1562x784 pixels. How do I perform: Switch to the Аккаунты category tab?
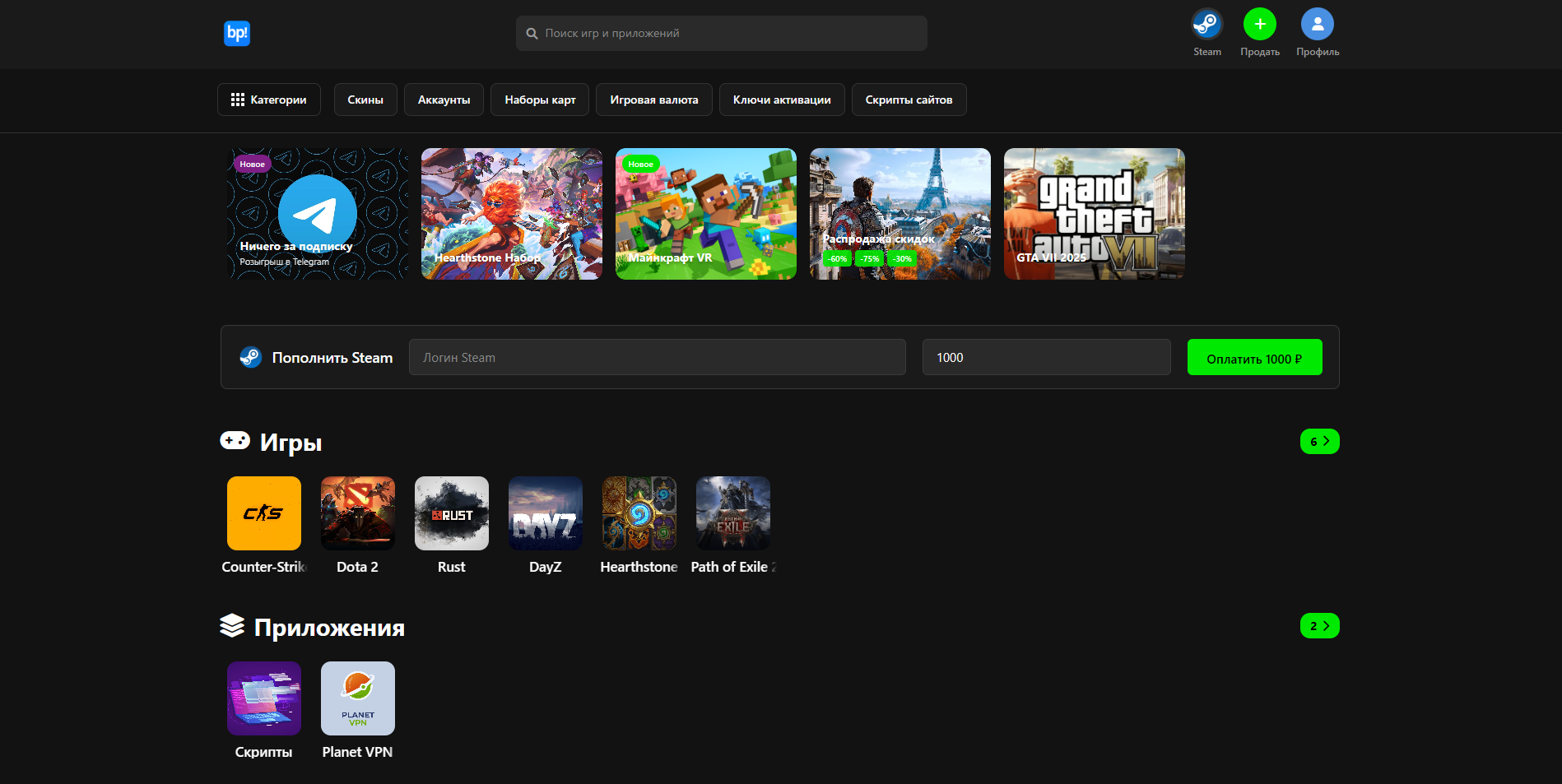tap(444, 100)
